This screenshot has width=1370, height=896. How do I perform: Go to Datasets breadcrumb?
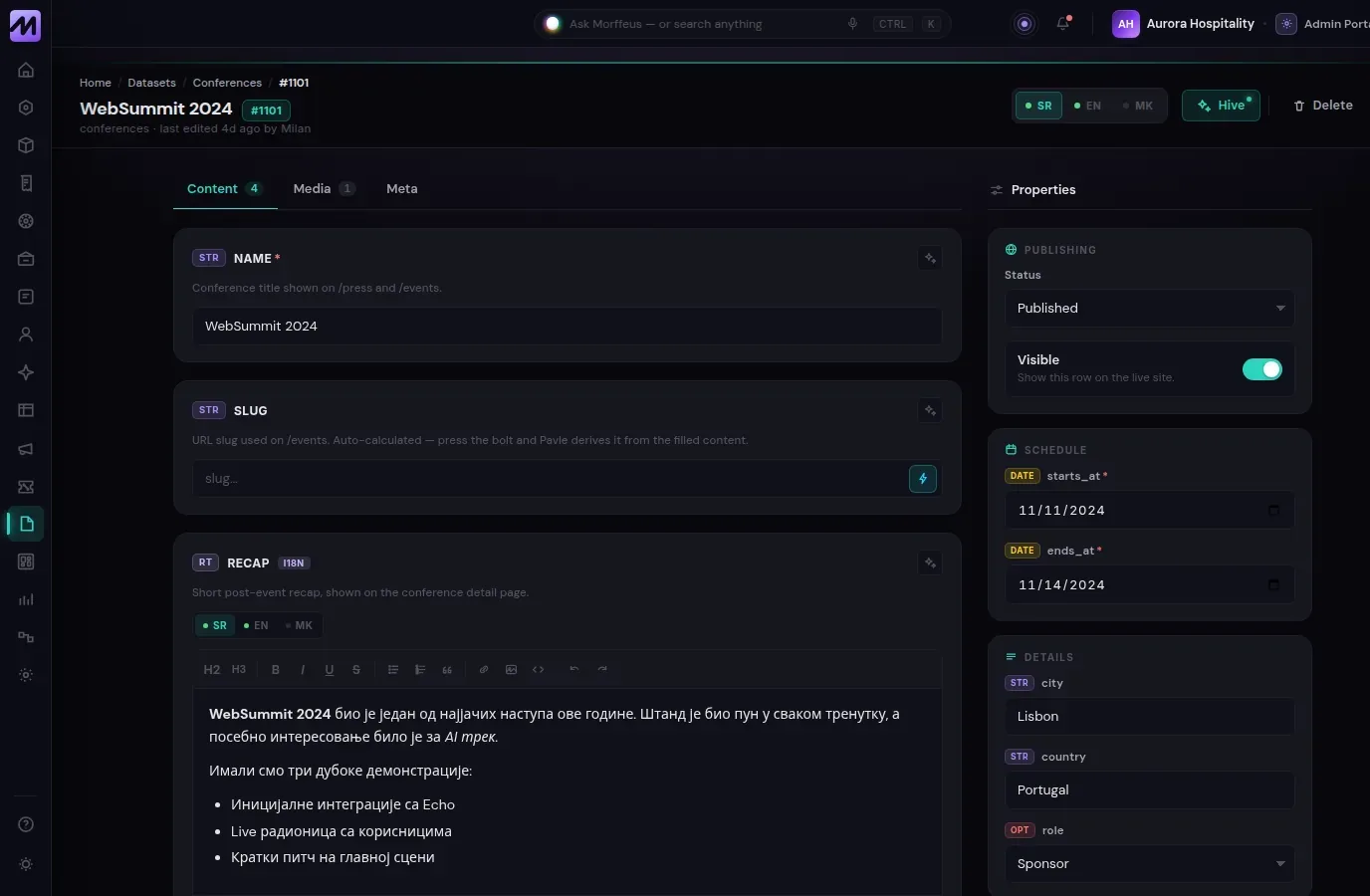[x=151, y=83]
